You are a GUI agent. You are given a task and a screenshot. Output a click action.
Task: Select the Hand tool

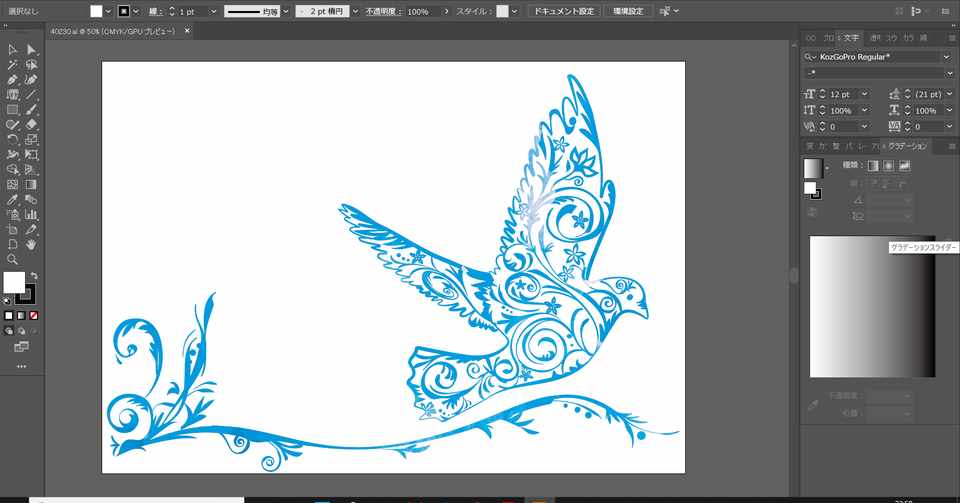[31, 245]
